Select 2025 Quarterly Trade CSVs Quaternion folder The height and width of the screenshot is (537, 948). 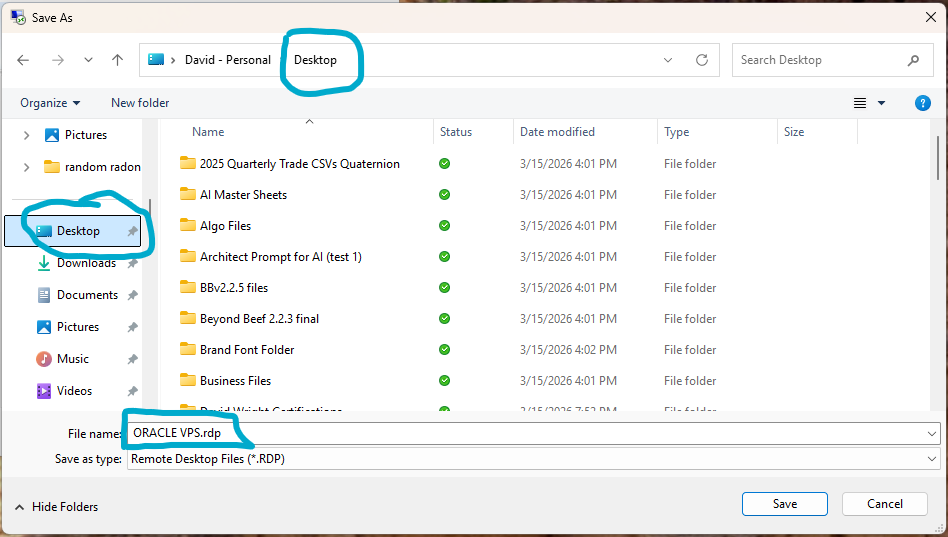coord(299,164)
